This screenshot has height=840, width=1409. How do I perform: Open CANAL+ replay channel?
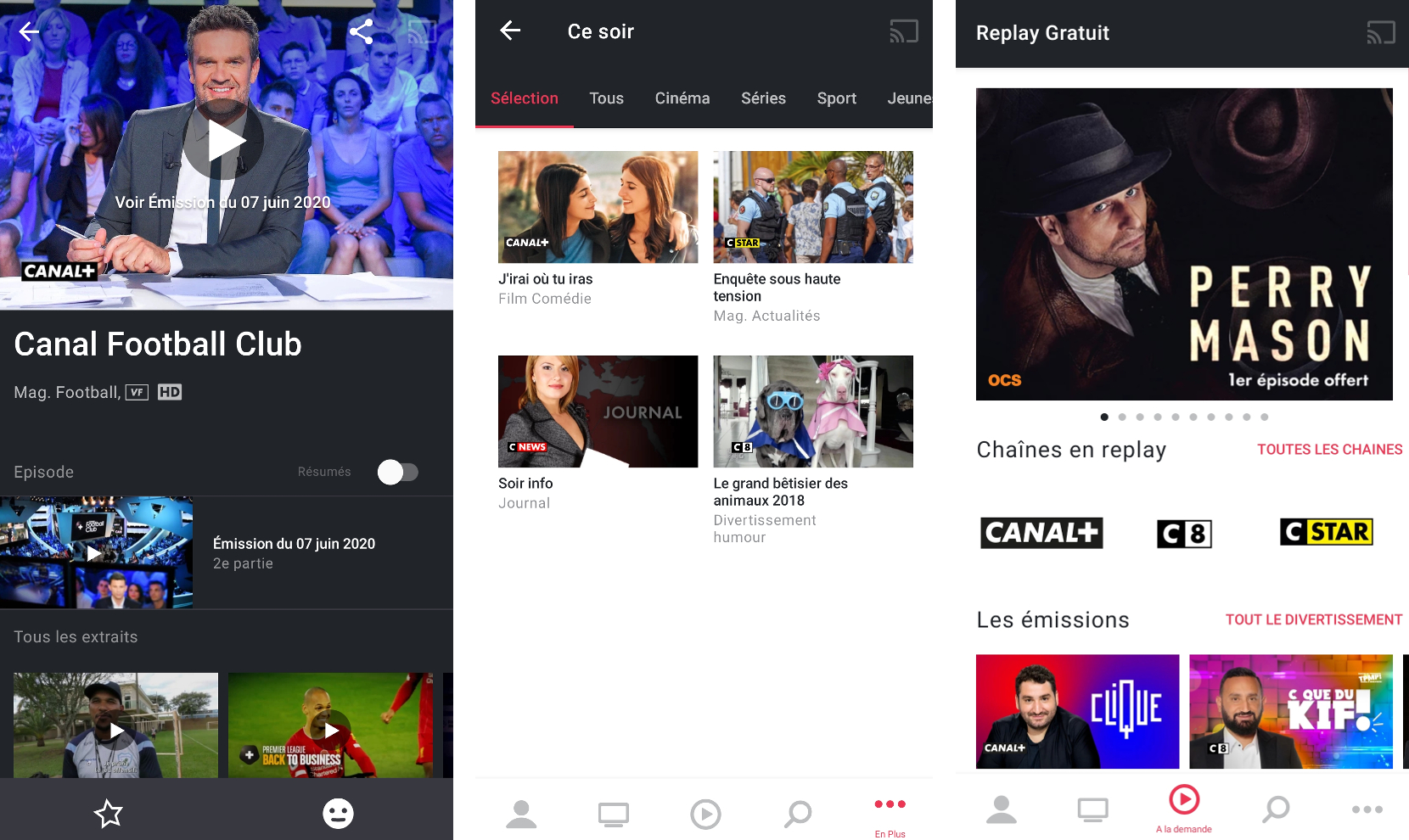(1041, 533)
